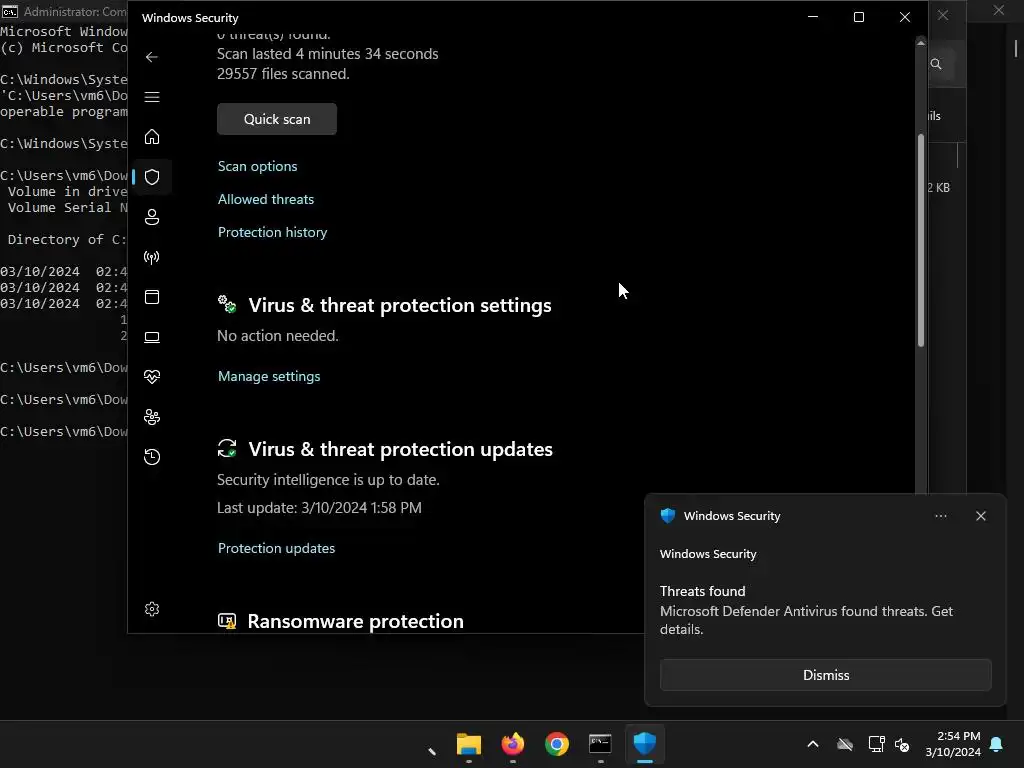Open File Explorer from the taskbar

click(x=468, y=744)
